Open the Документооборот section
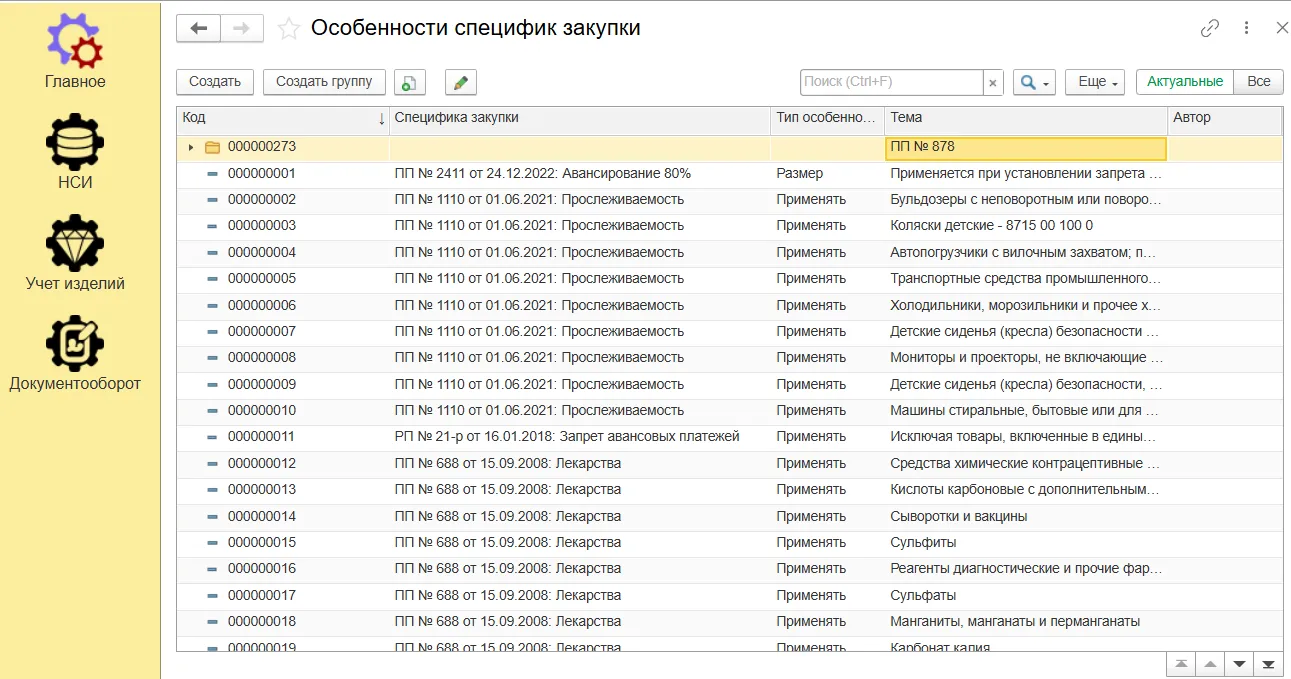This screenshot has height=679, width=1291. tap(75, 353)
